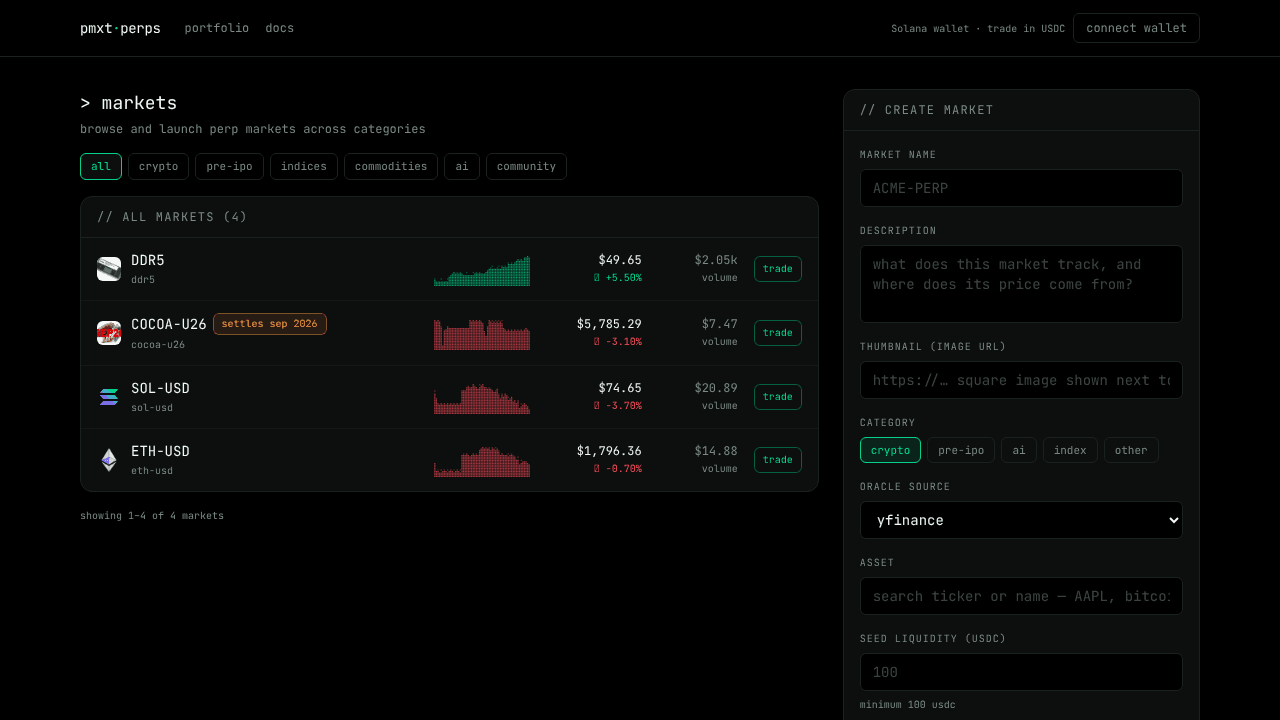Go to the portfolio page

[x=217, y=28]
